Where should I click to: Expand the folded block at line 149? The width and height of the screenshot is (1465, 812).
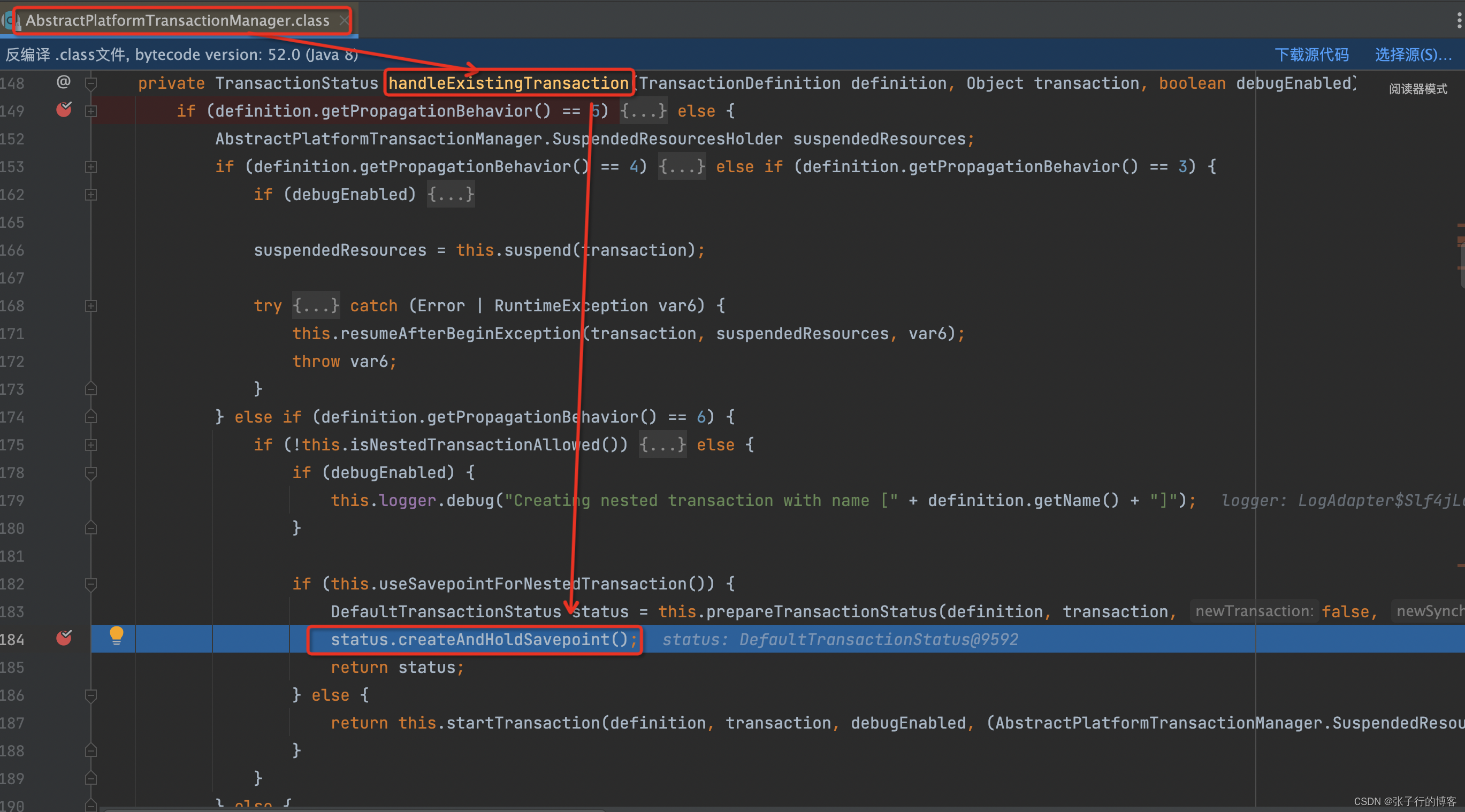[x=90, y=111]
